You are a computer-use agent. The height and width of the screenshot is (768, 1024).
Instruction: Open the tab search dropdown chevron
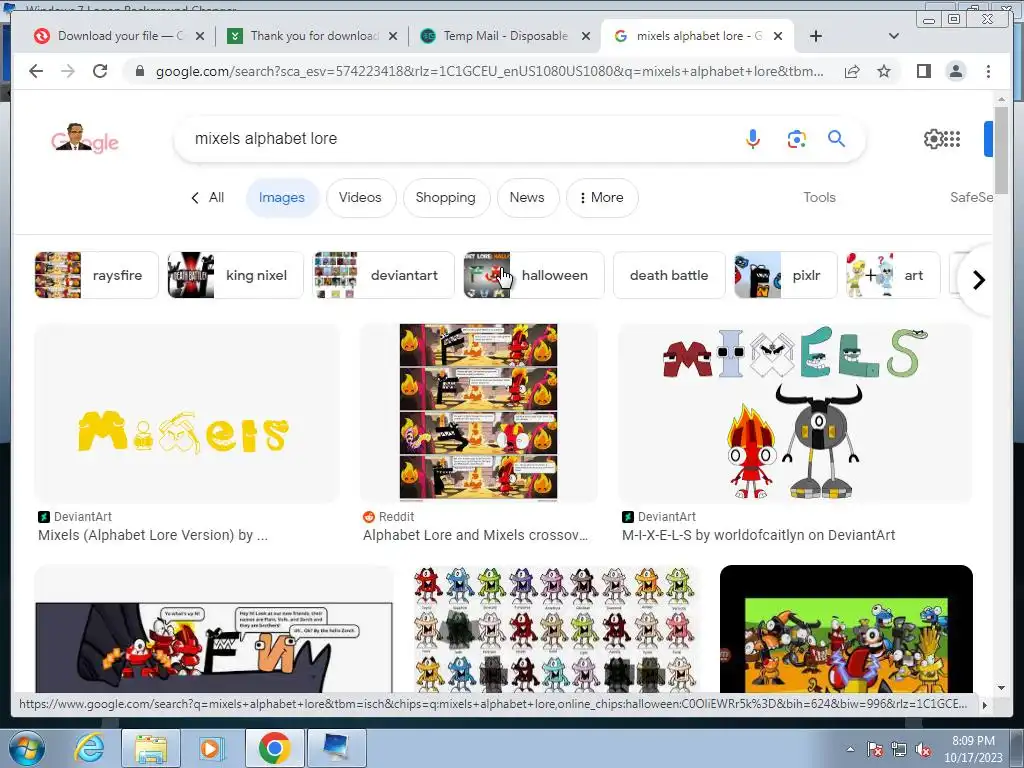point(893,36)
